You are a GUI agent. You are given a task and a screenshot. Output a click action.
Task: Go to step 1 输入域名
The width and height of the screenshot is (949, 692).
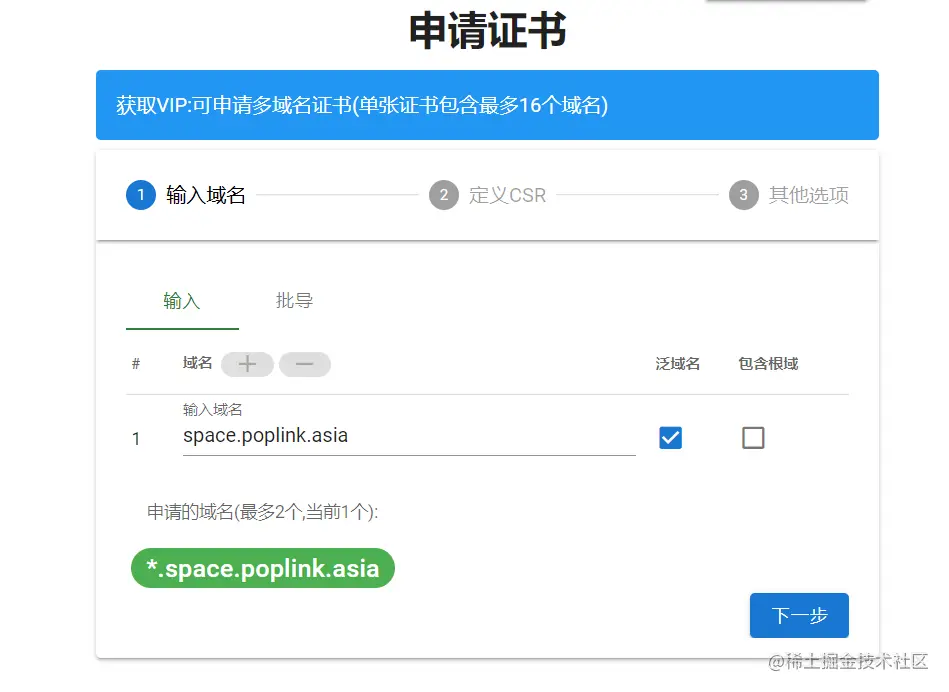185,195
